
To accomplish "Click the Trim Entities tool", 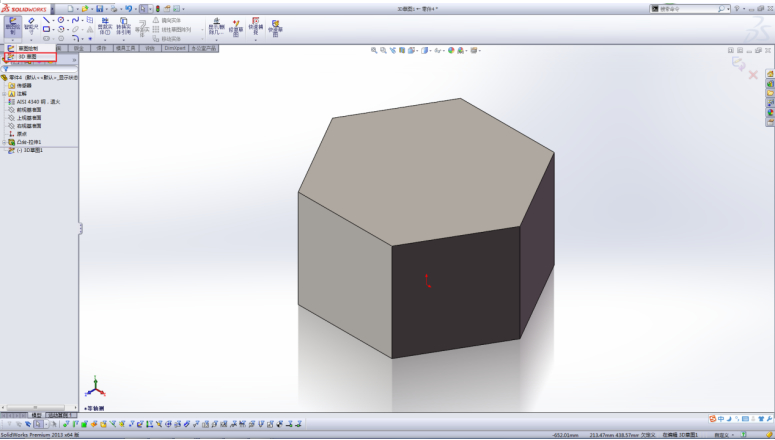I will point(105,27).
